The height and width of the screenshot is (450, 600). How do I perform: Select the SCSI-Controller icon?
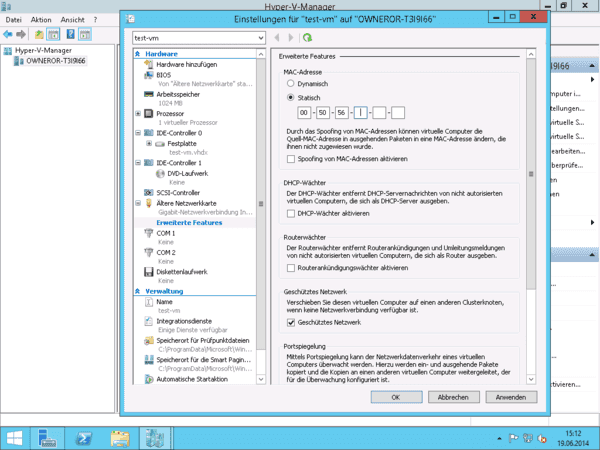148,192
